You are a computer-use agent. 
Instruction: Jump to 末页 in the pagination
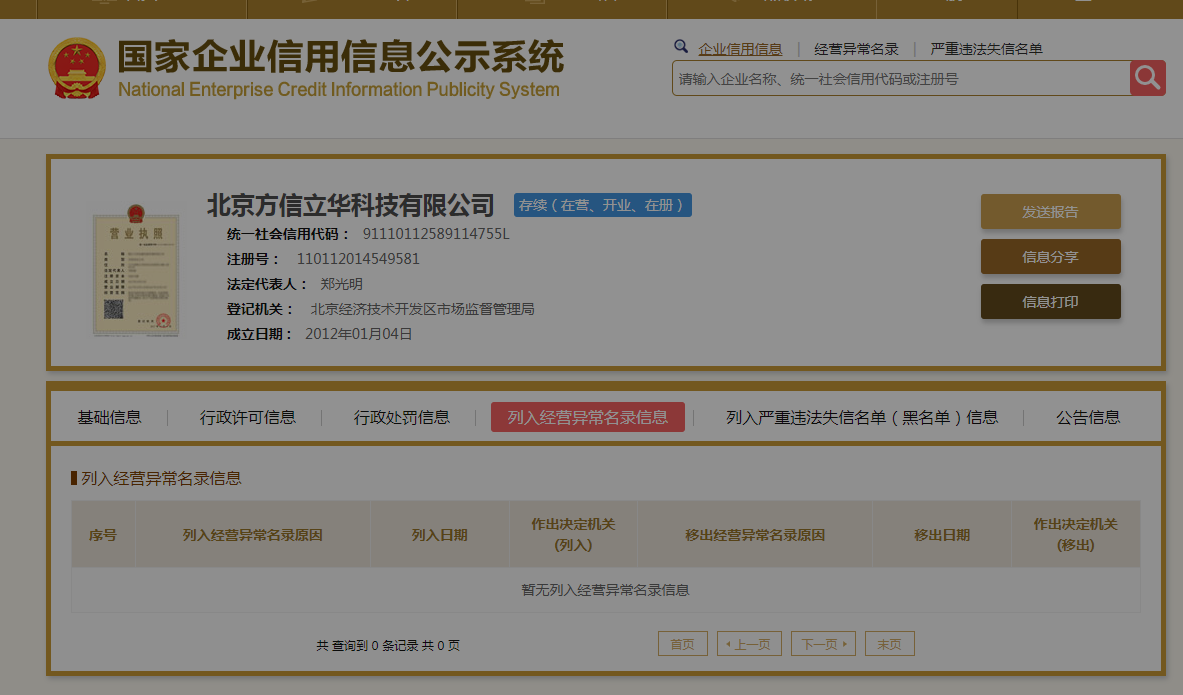click(x=890, y=644)
